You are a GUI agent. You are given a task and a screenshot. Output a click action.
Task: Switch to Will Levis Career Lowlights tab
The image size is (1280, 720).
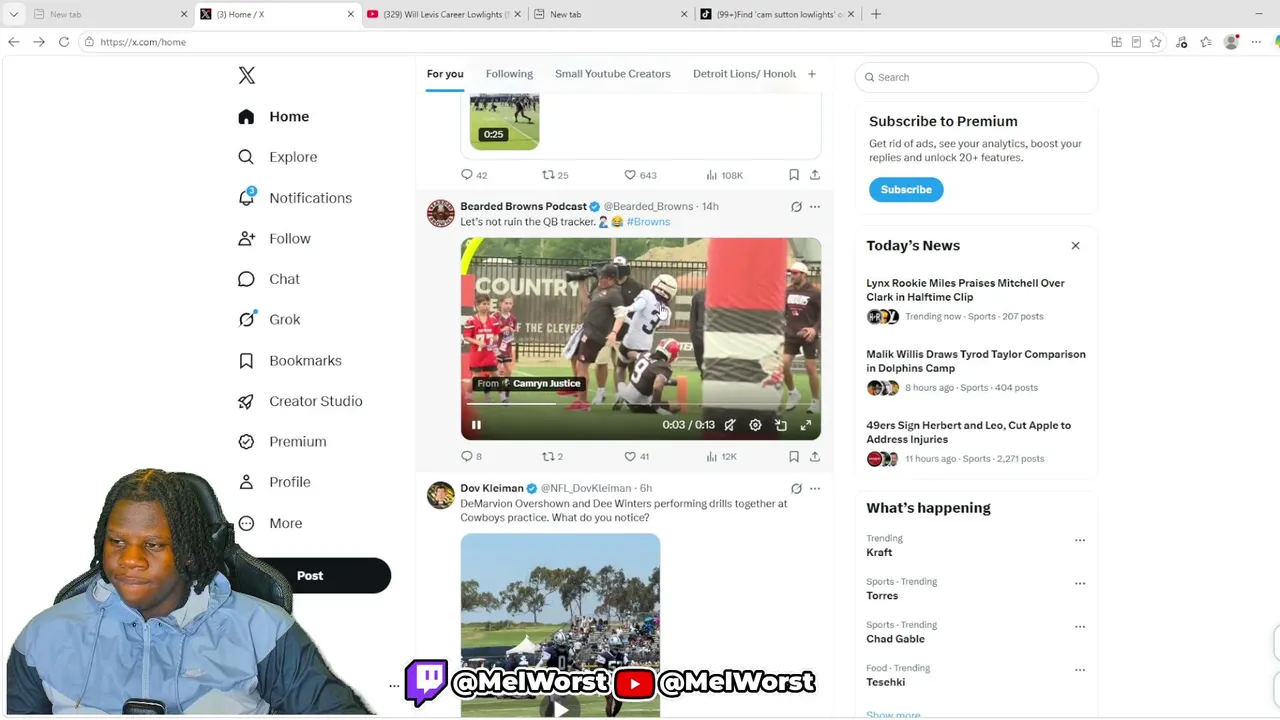click(x=442, y=14)
